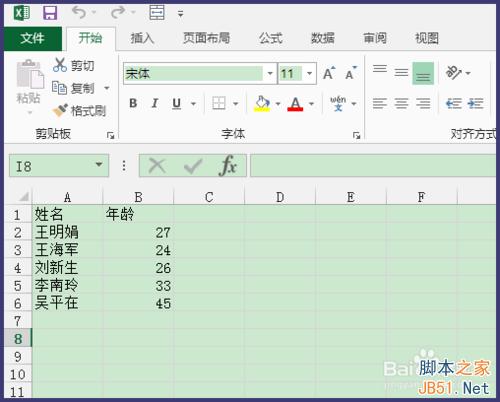The width and height of the screenshot is (500, 402).
Task: Apply red font color
Action: (295, 104)
